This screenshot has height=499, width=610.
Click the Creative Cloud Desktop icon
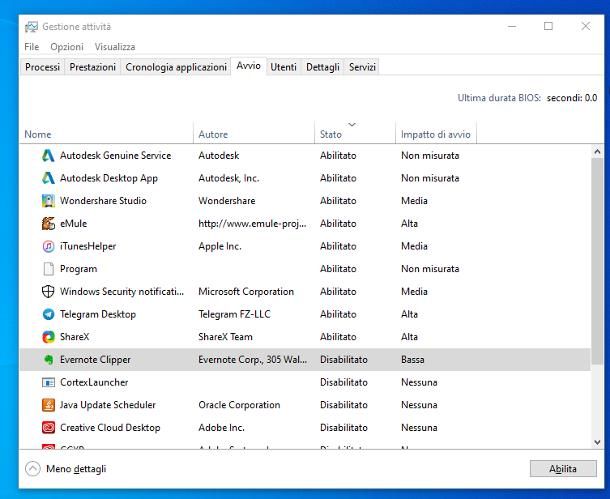[x=48, y=427]
